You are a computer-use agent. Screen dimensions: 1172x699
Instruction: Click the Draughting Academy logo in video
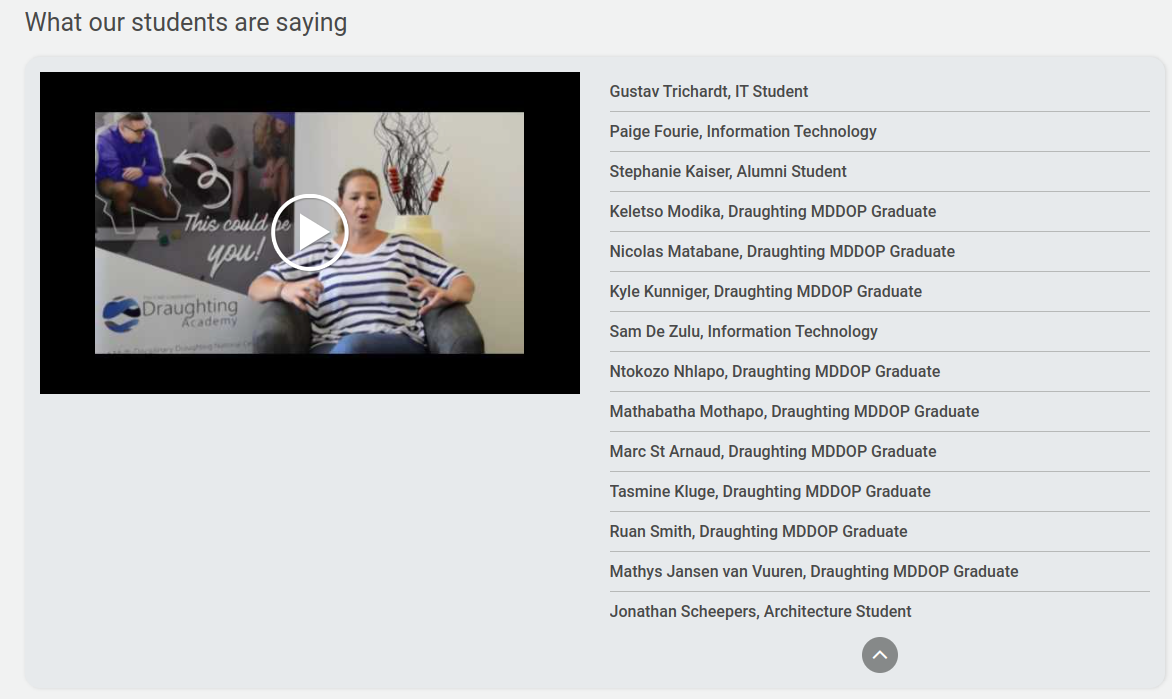(x=170, y=313)
